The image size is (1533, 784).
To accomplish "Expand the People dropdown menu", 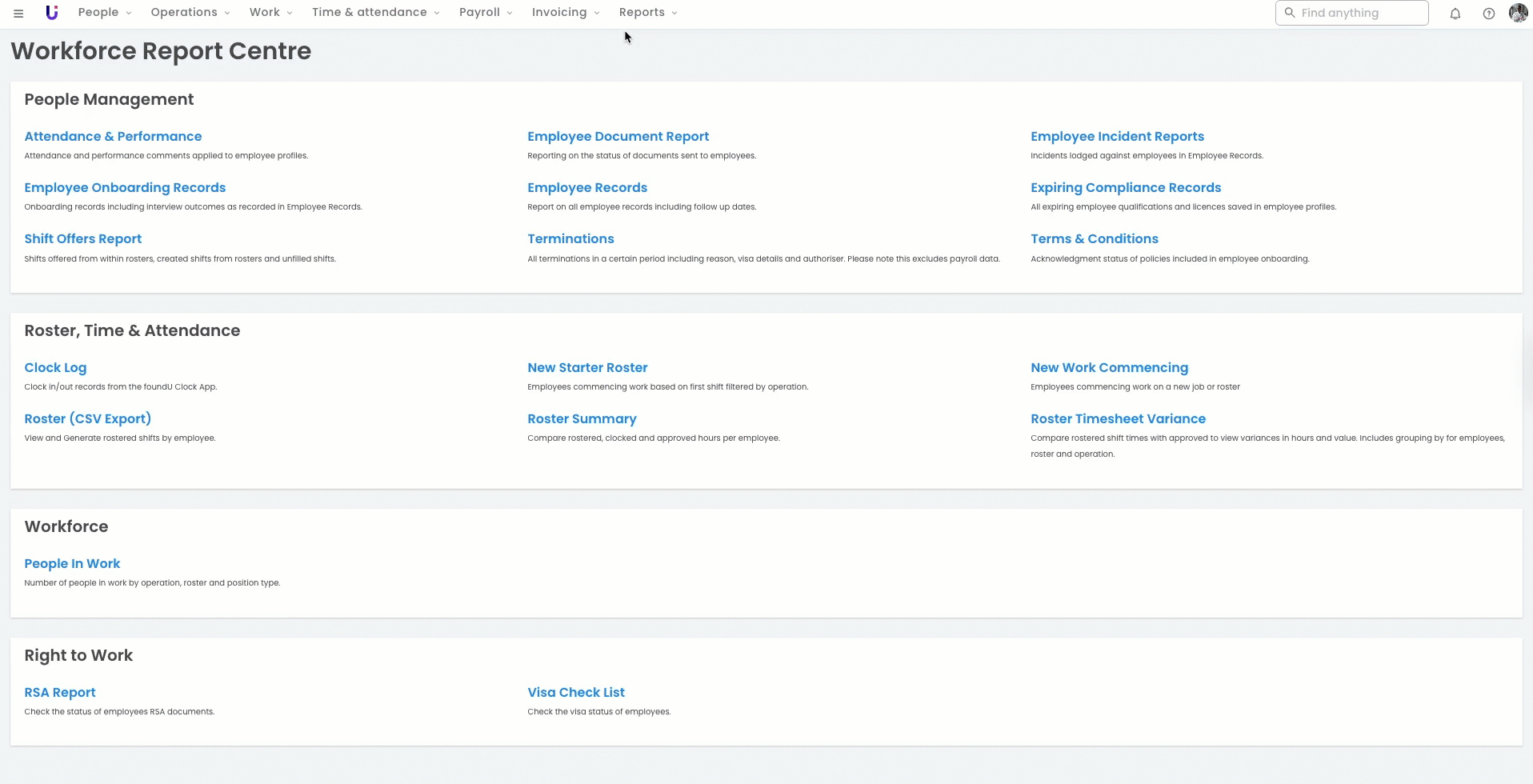I will pyautogui.click(x=105, y=13).
